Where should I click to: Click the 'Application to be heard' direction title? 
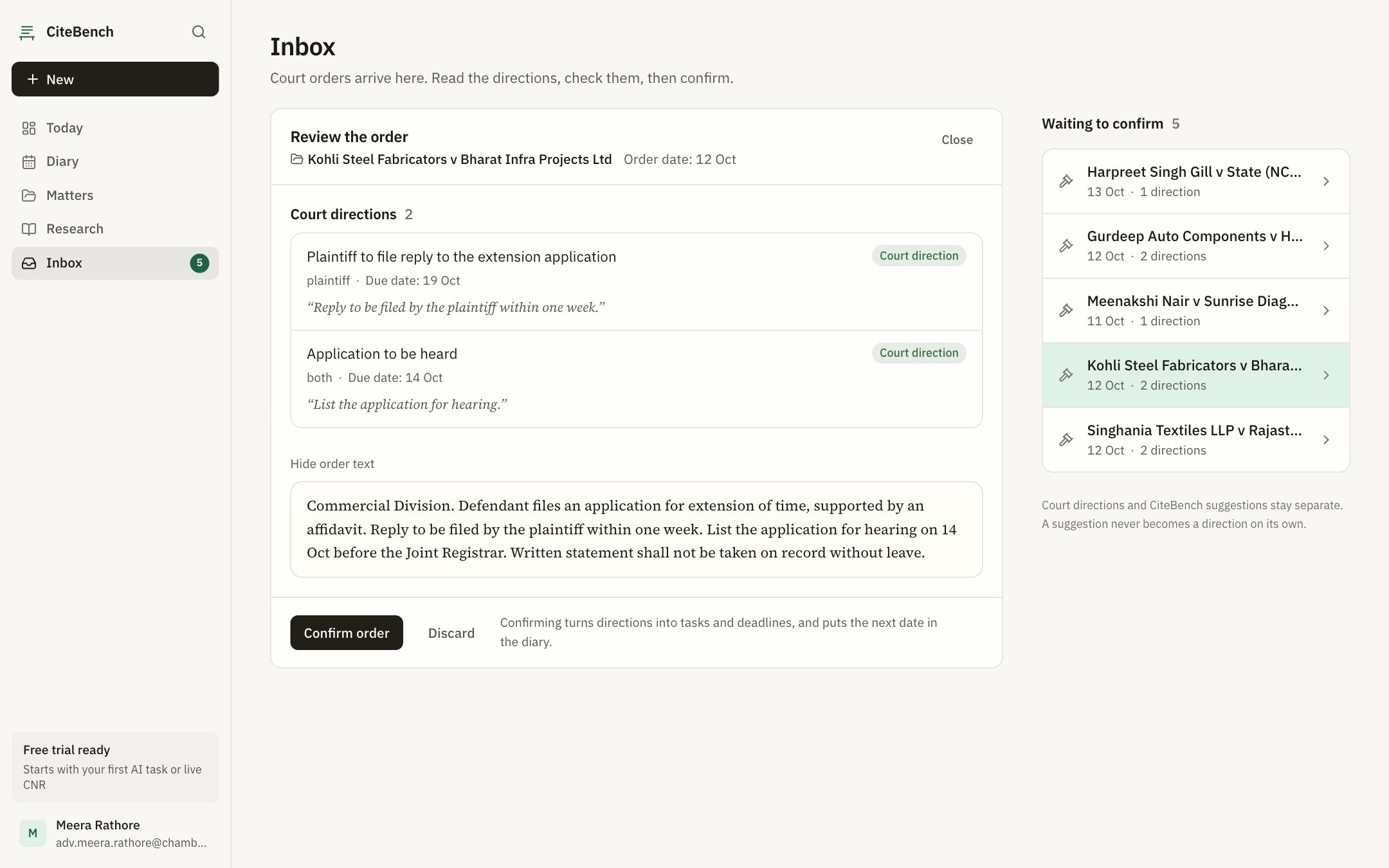382,354
